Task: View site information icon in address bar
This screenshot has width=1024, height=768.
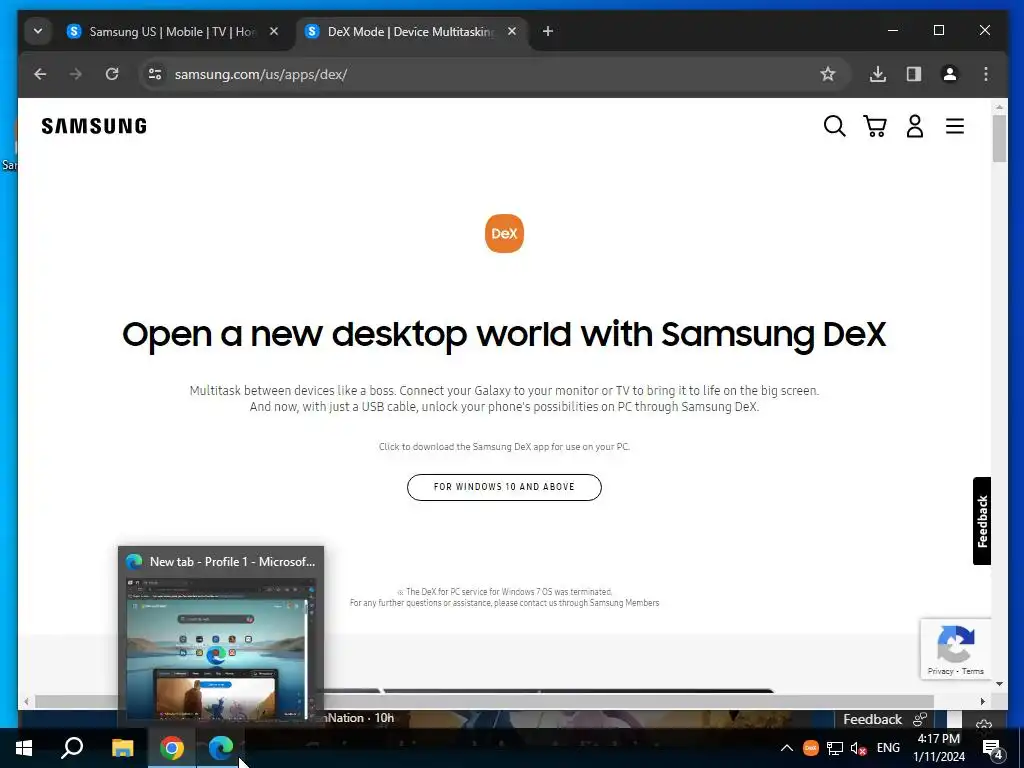Action: (155, 74)
